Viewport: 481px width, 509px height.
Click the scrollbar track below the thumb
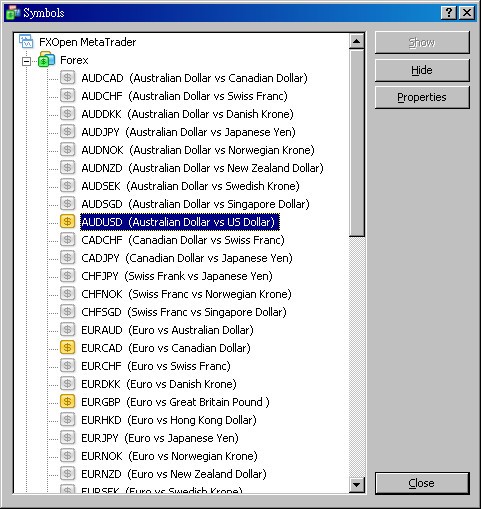[357, 357]
